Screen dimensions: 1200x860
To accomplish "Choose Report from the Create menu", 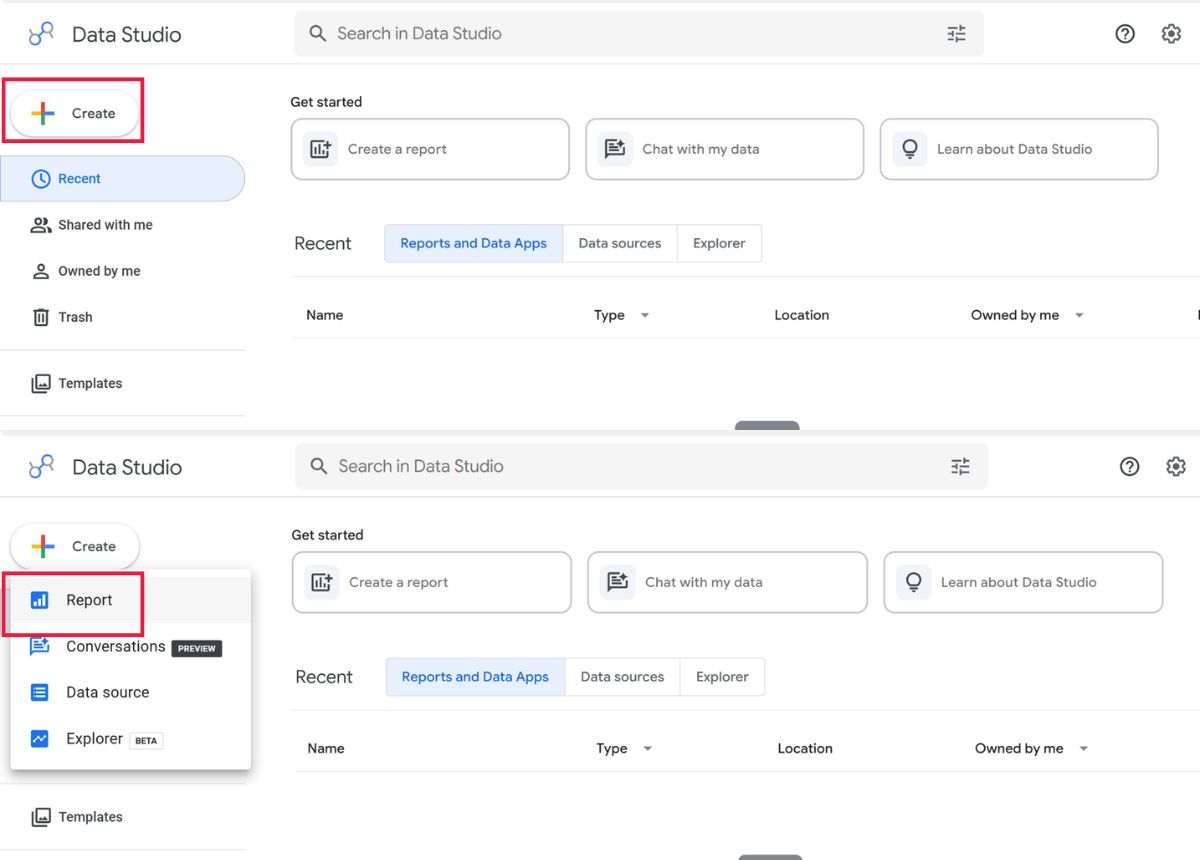I will click(x=130, y=600).
